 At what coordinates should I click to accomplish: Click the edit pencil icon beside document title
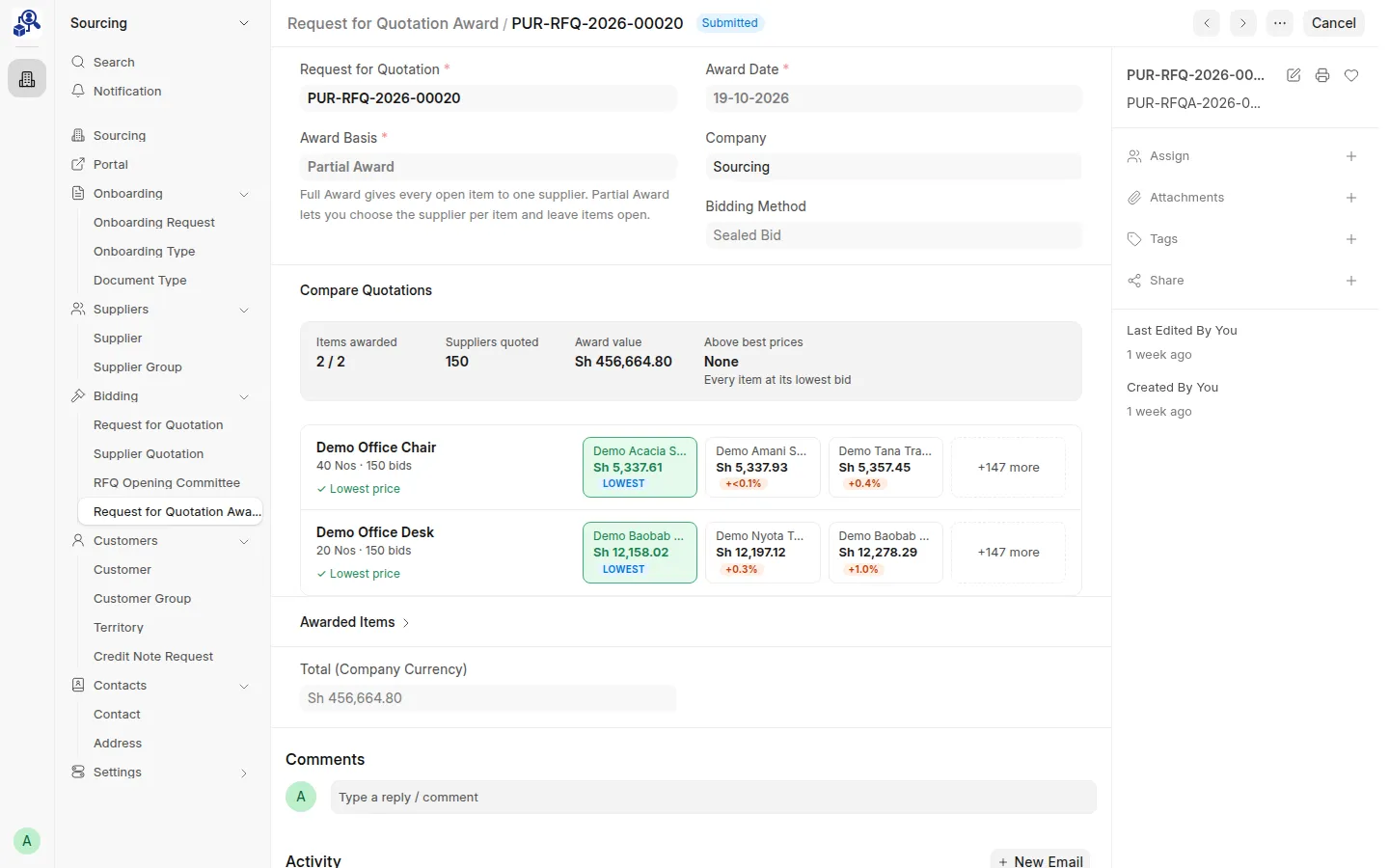(1294, 75)
